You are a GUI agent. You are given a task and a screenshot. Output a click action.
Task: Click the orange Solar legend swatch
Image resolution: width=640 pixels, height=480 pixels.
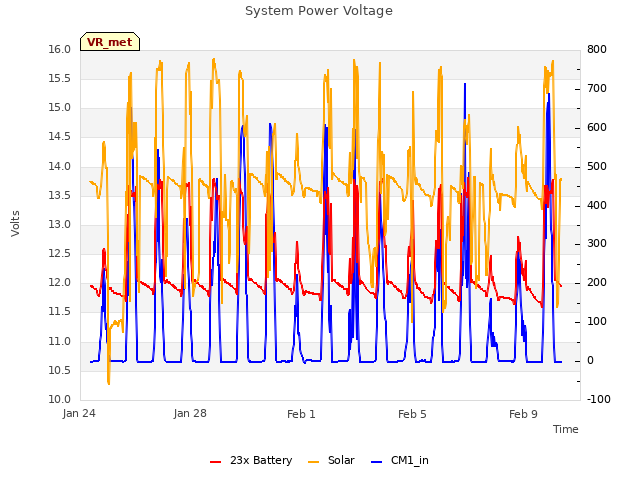(x=313, y=462)
